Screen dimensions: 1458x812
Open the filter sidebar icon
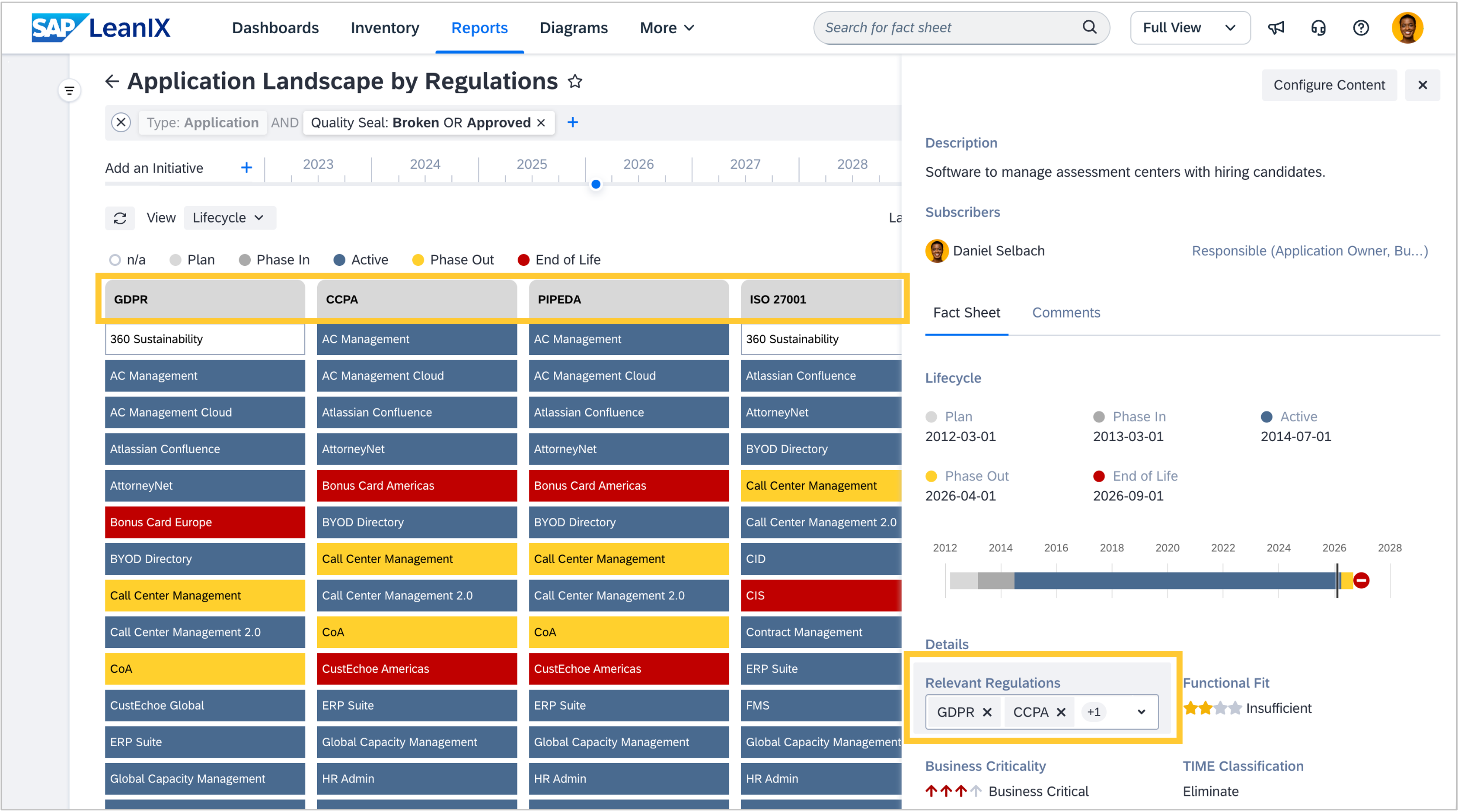[x=70, y=91]
